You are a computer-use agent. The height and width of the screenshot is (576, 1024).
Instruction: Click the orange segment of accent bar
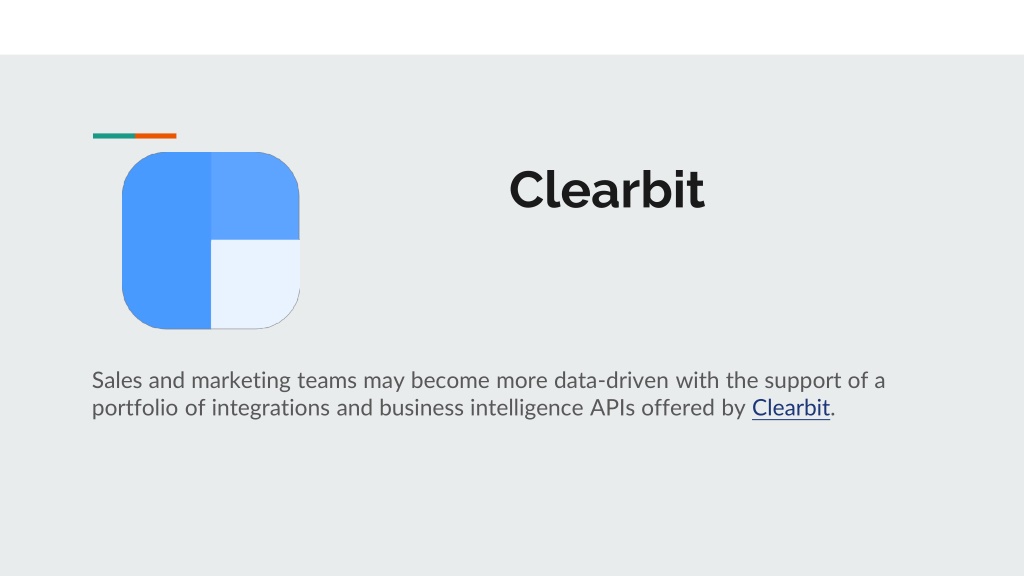(156, 136)
